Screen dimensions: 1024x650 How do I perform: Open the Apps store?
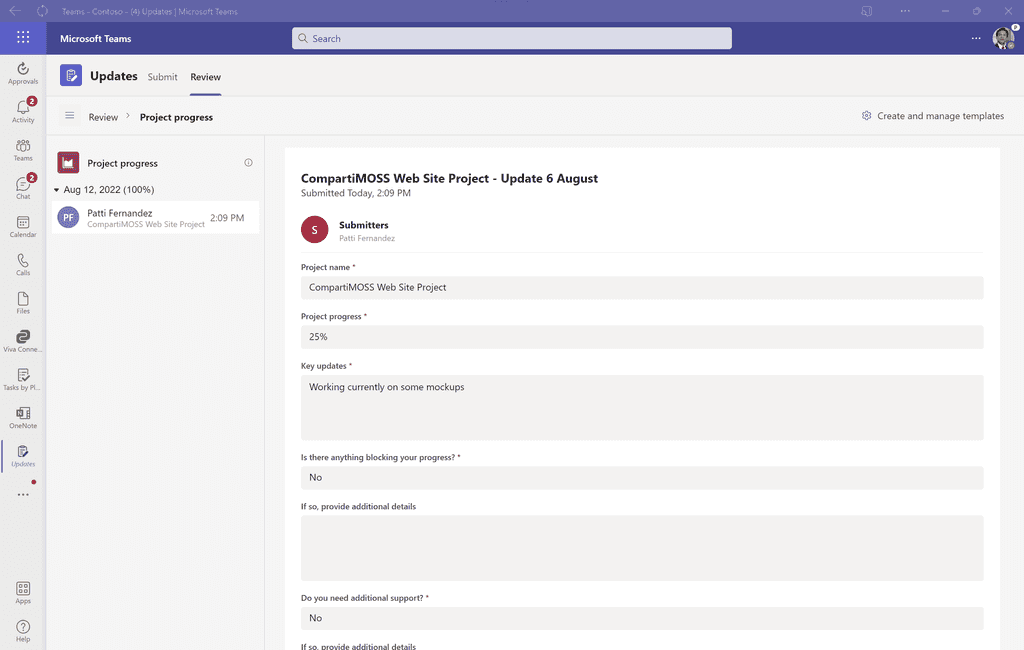tap(23, 593)
